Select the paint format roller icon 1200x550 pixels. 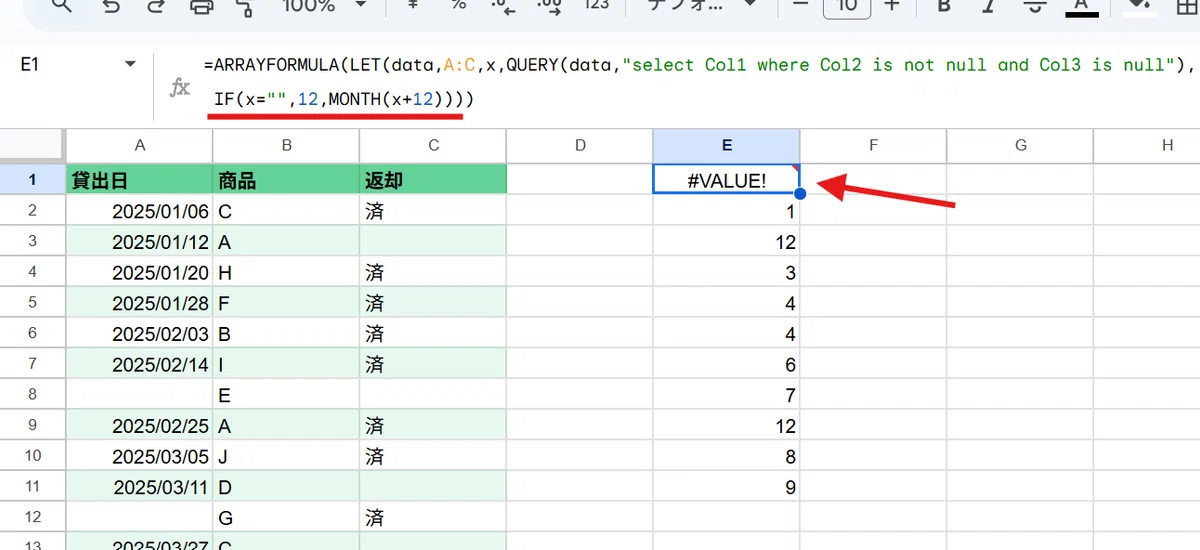pos(244,6)
